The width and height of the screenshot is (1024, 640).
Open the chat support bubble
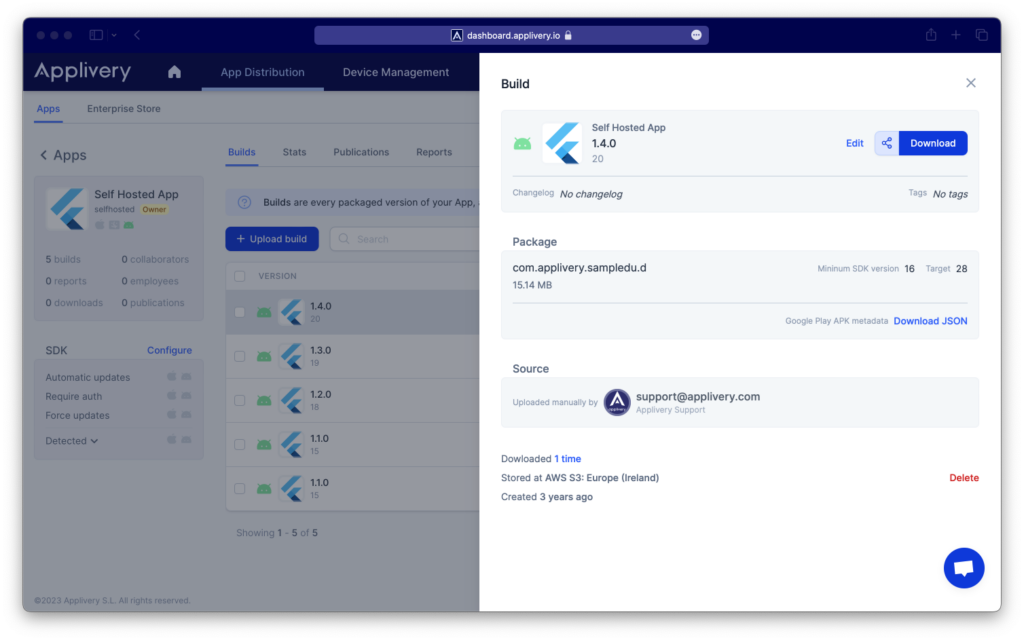(963, 568)
